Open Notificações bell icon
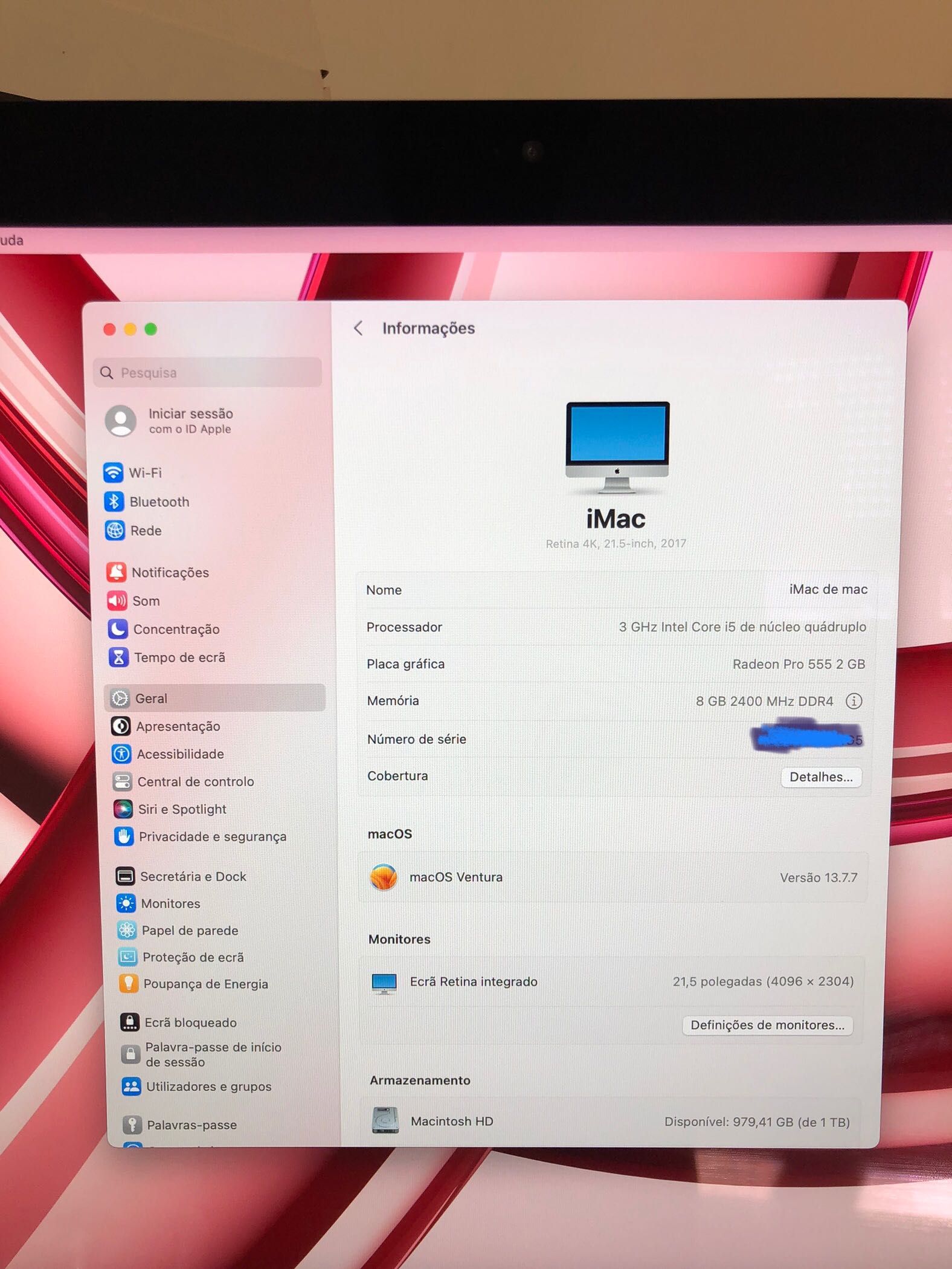This screenshot has height=1269, width=952. click(x=116, y=572)
